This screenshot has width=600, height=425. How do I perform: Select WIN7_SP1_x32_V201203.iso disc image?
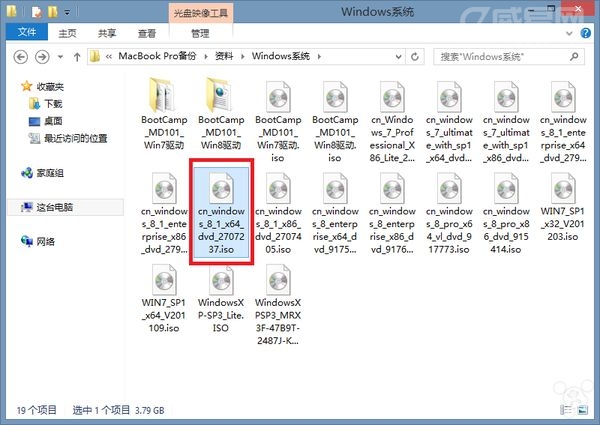(x=562, y=207)
